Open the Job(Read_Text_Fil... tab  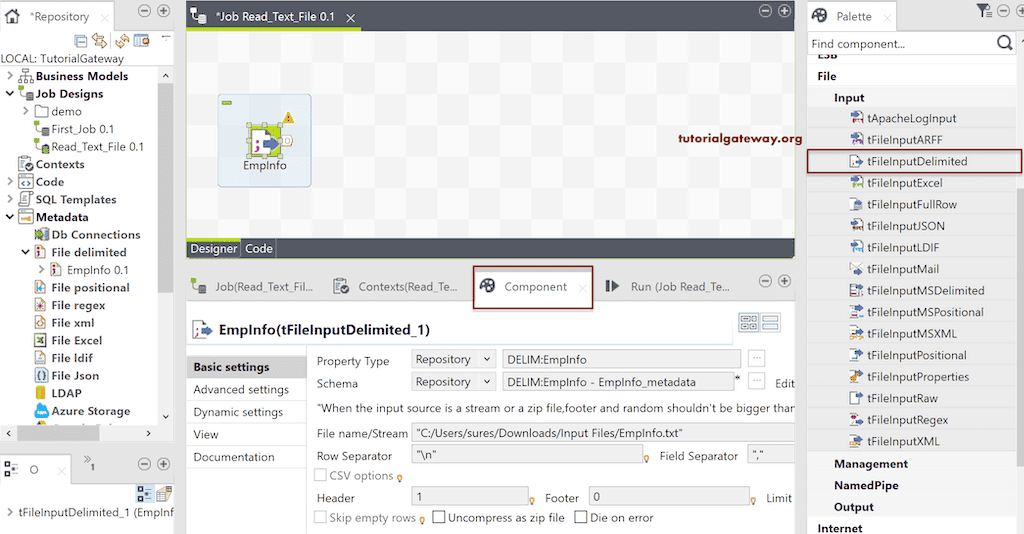click(252, 287)
